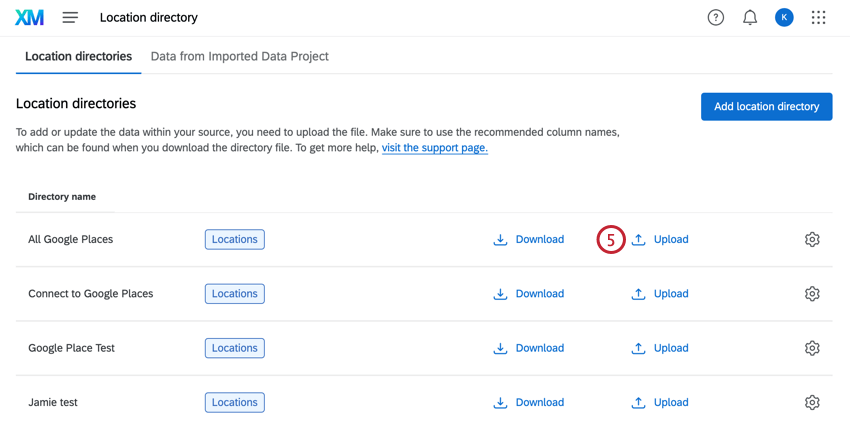Download the Jamie test directory

pos(529,402)
